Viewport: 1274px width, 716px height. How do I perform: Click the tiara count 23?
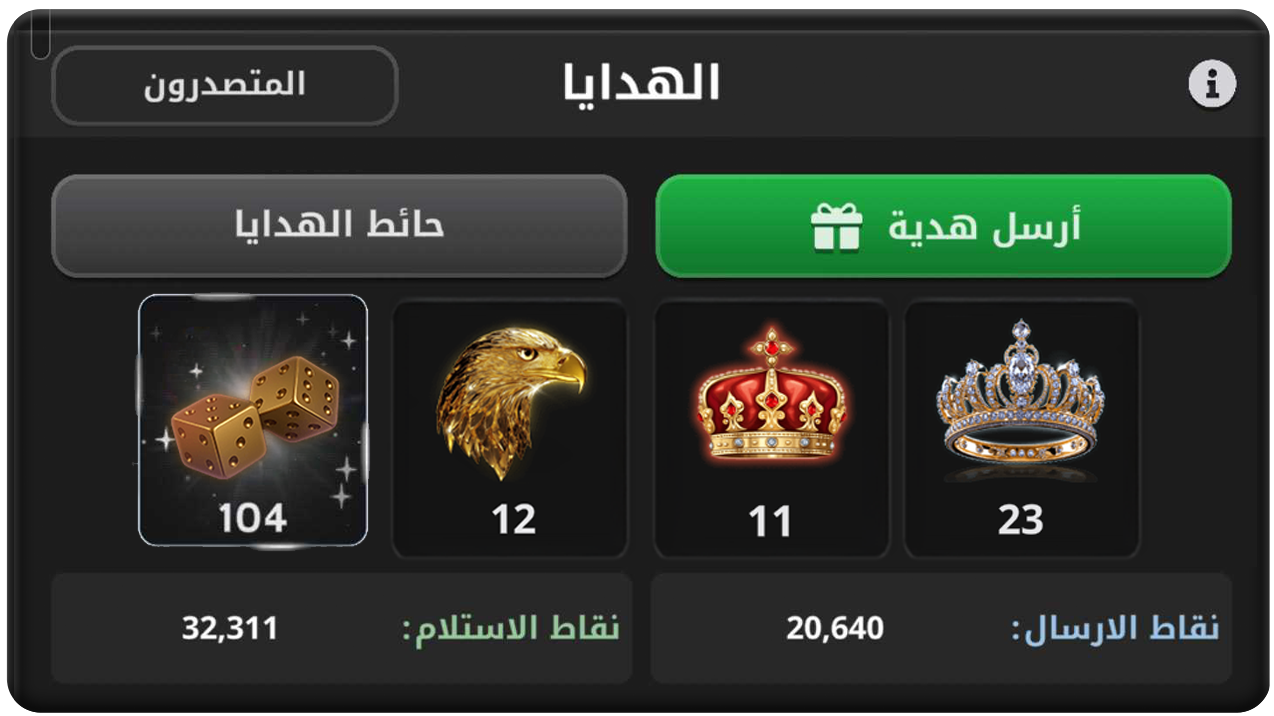[x=1021, y=521]
